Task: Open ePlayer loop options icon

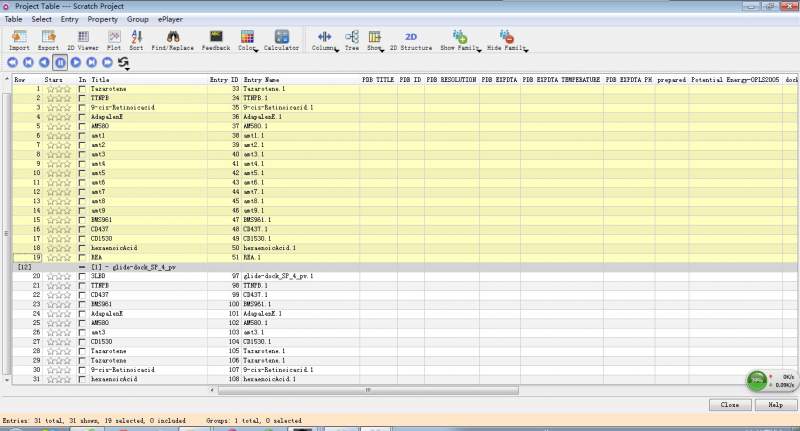Action: tap(123, 62)
